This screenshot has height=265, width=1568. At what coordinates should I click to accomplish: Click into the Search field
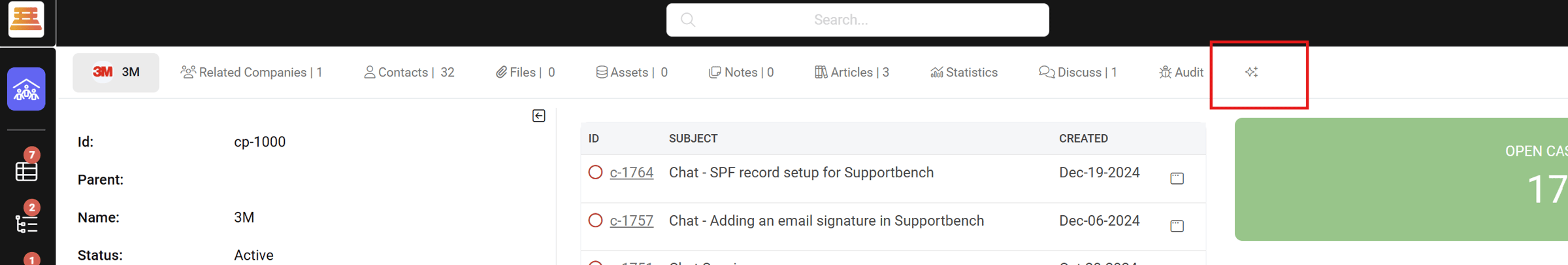[857, 20]
